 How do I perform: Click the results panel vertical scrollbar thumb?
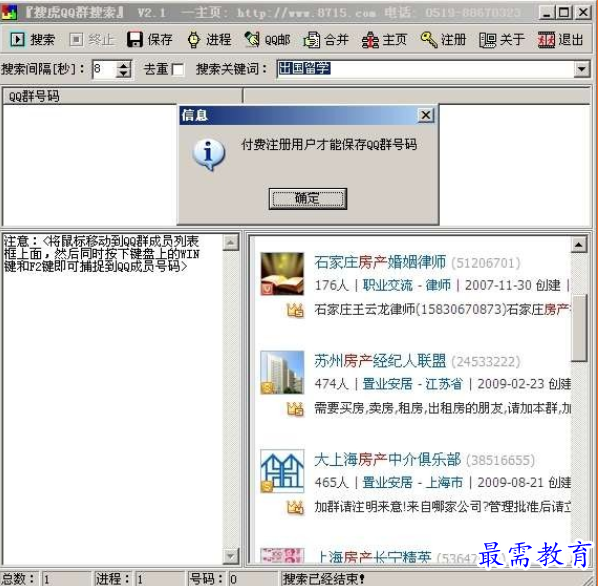coord(579,328)
